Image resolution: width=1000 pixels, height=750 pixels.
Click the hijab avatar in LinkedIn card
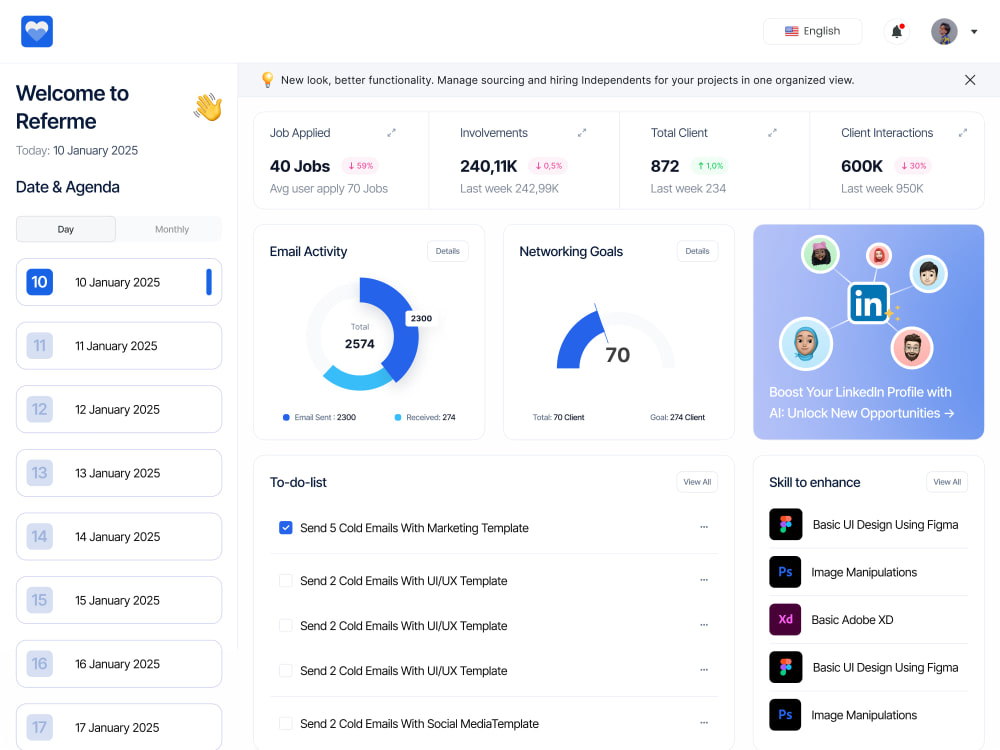click(x=805, y=344)
